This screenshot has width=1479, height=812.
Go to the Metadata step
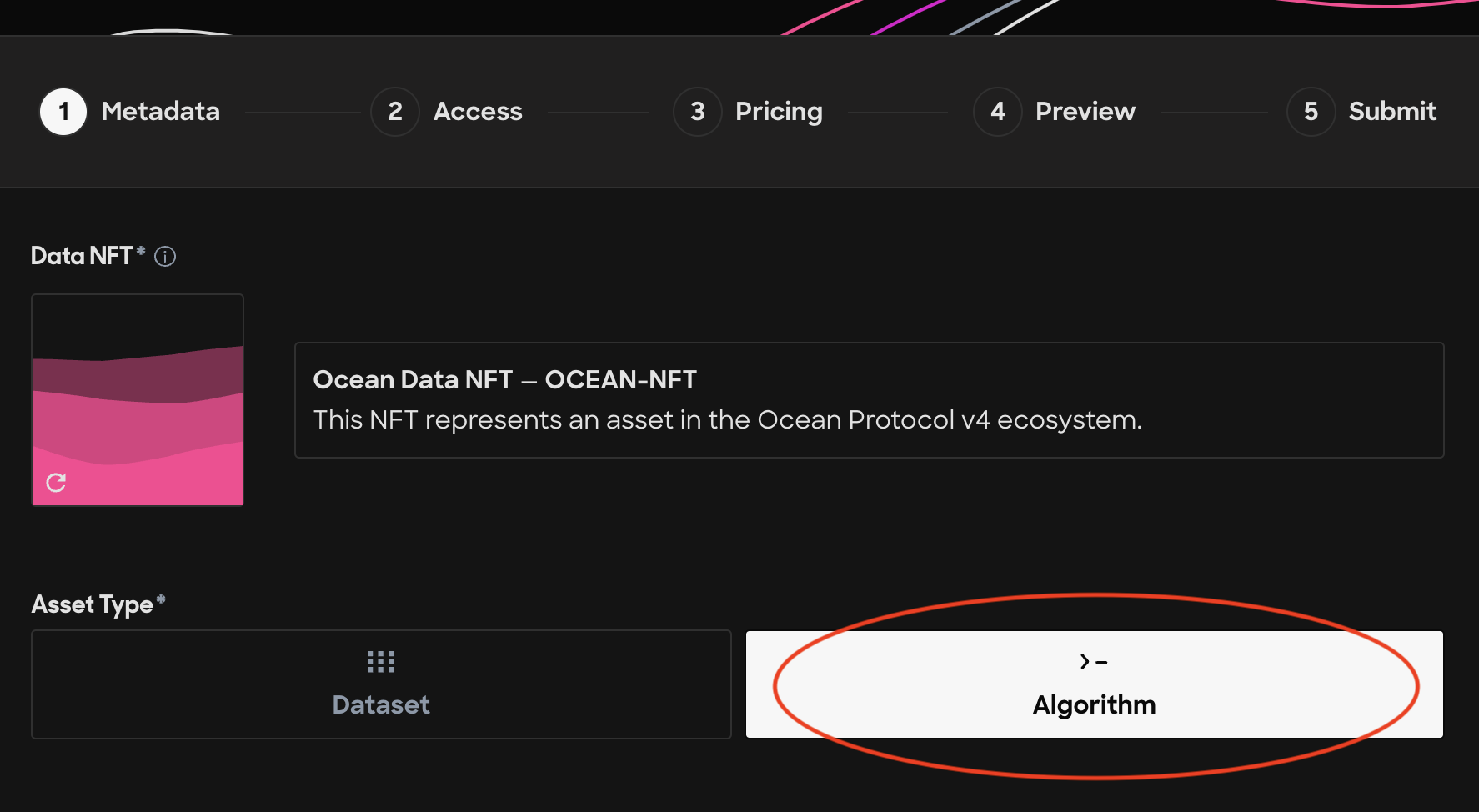(161, 112)
